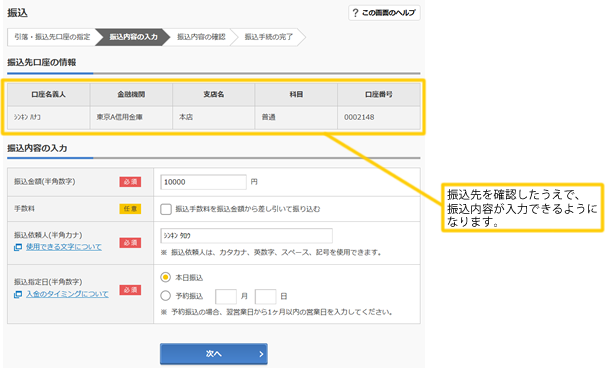This screenshot has width=605, height=368.
Task: Click the 支店名 column header
Action: (214, 95)
